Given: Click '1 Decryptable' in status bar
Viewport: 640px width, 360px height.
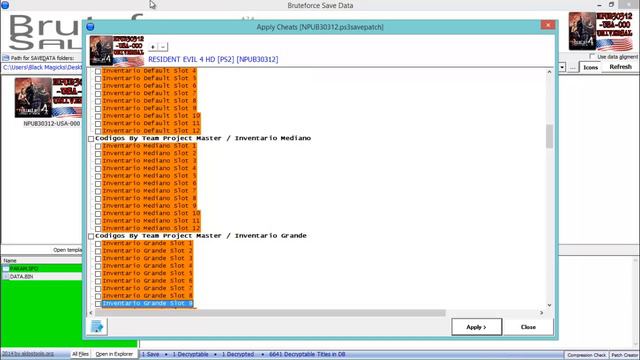Looking at the screenshot, I should click(190, 354).
